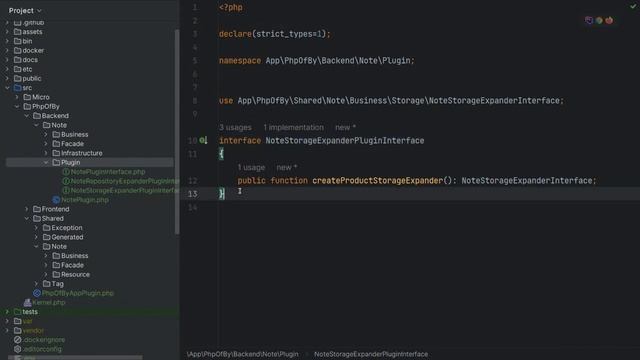This screenshot has height=360, width=640.
Task: Click the bin folder icon
Action: coord(18,41)
